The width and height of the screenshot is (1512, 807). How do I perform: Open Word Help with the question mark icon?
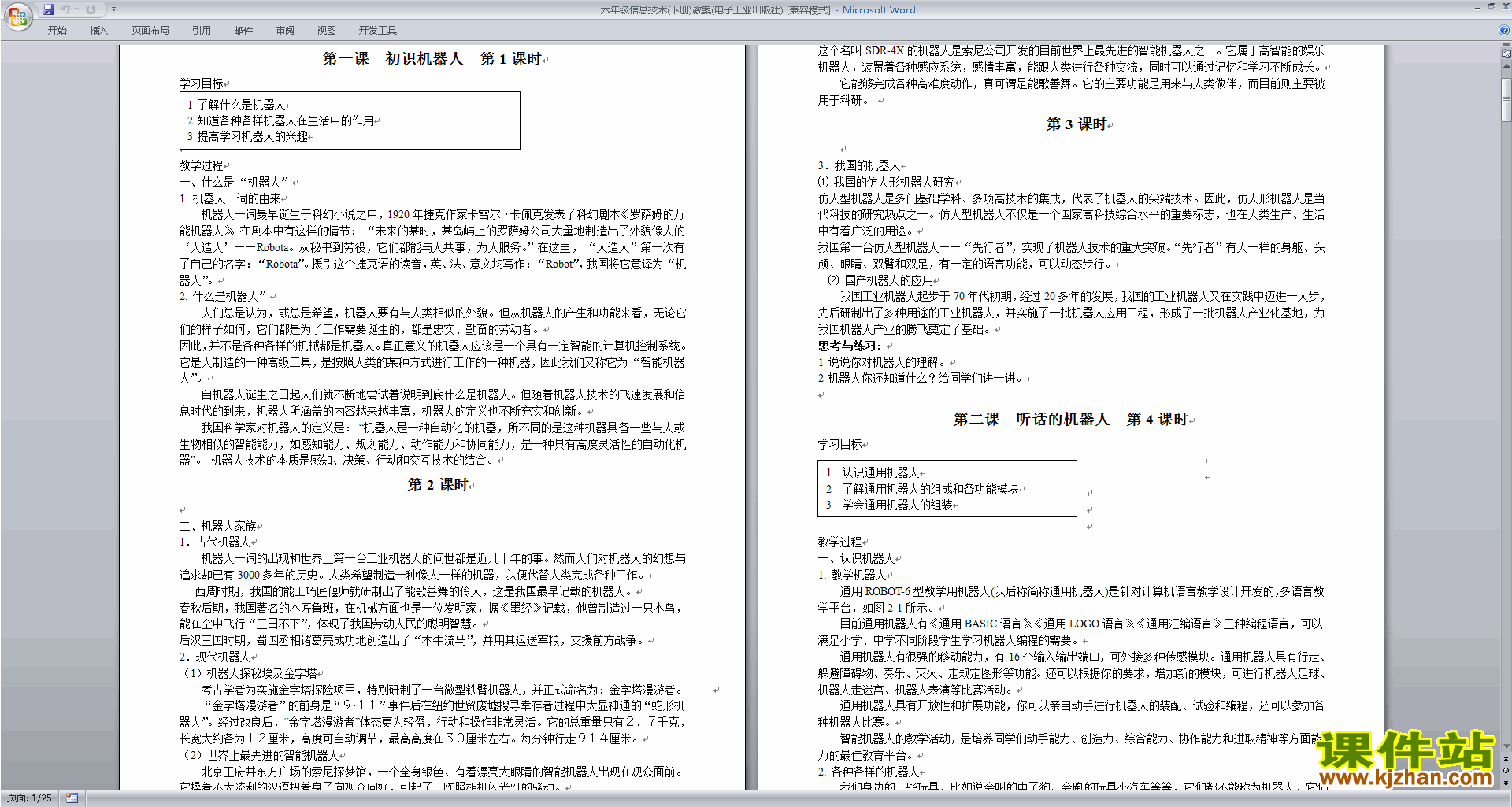tap(1504, 30)
